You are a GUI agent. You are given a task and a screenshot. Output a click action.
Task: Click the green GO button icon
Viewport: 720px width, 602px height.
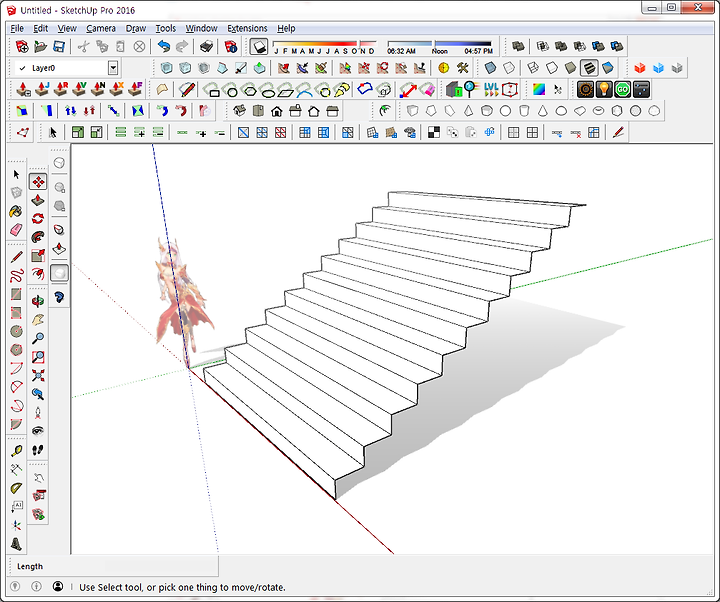(x=622, y=89)
